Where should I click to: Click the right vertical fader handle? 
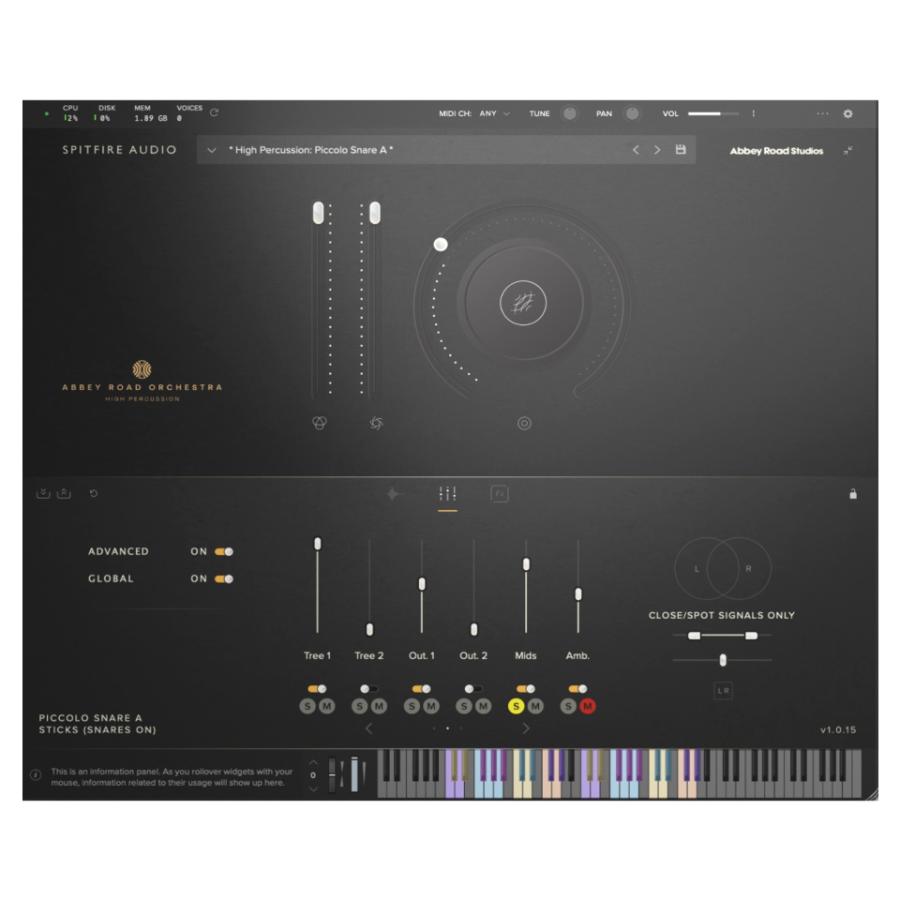pos(374,213)
